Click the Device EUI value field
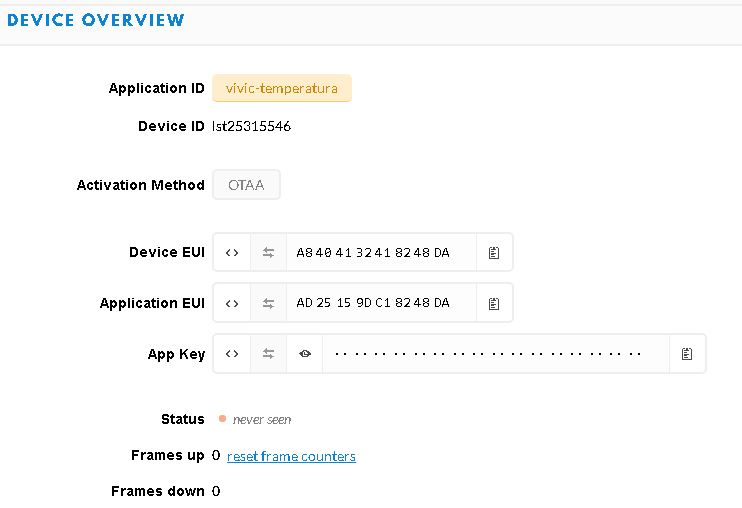The height and width of the screenshot is (508, 742). pyautogui.click(x=380, y=253)
